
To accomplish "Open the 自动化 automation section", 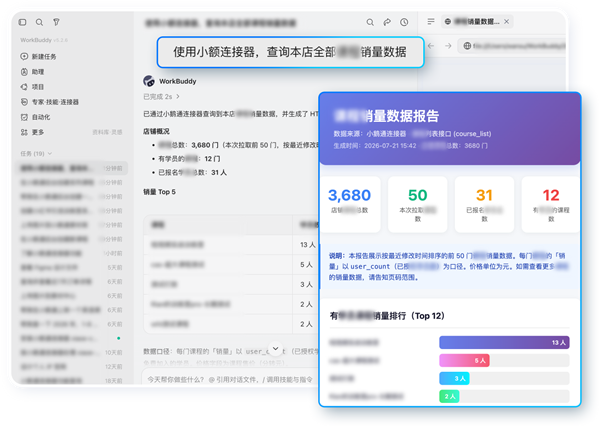I will (35, 117).
